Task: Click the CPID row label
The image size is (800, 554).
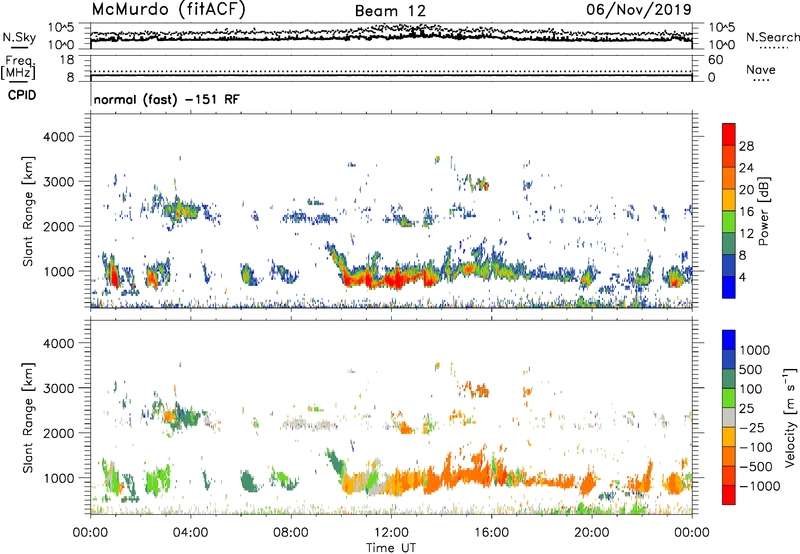Action: (x=22, y=95)
